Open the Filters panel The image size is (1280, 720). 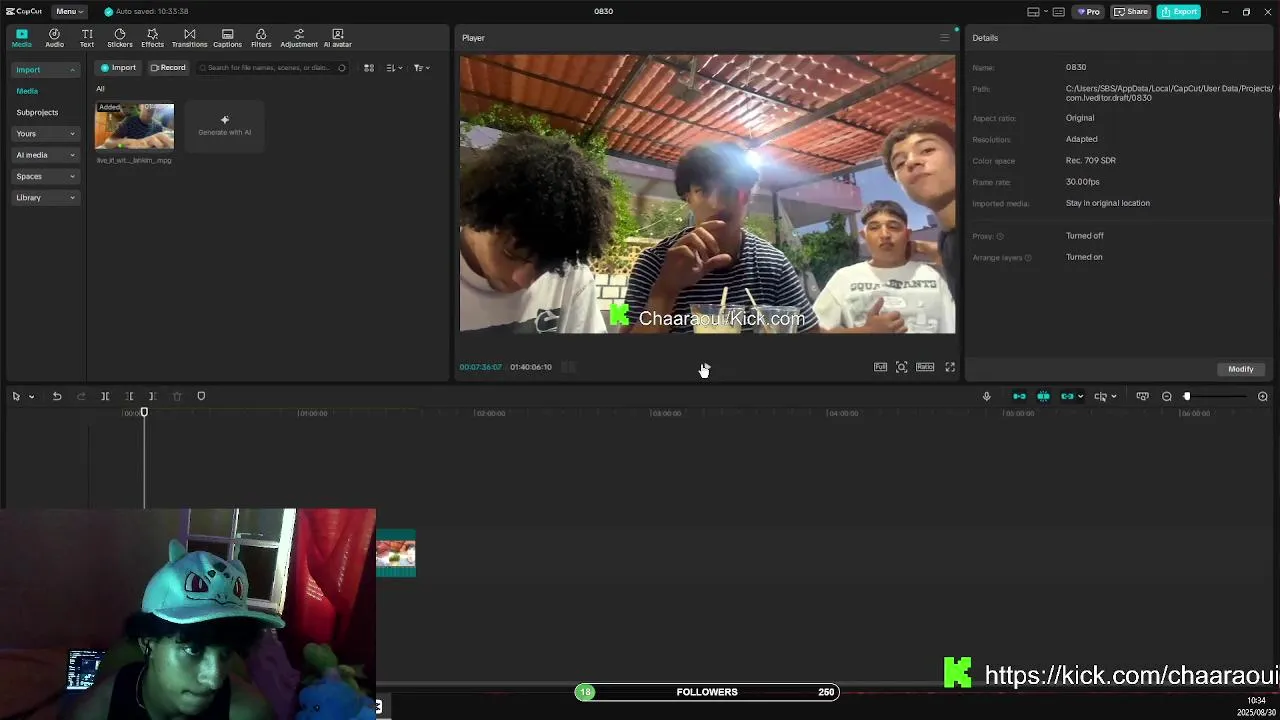pyautogui.click(x=261, y=38)
